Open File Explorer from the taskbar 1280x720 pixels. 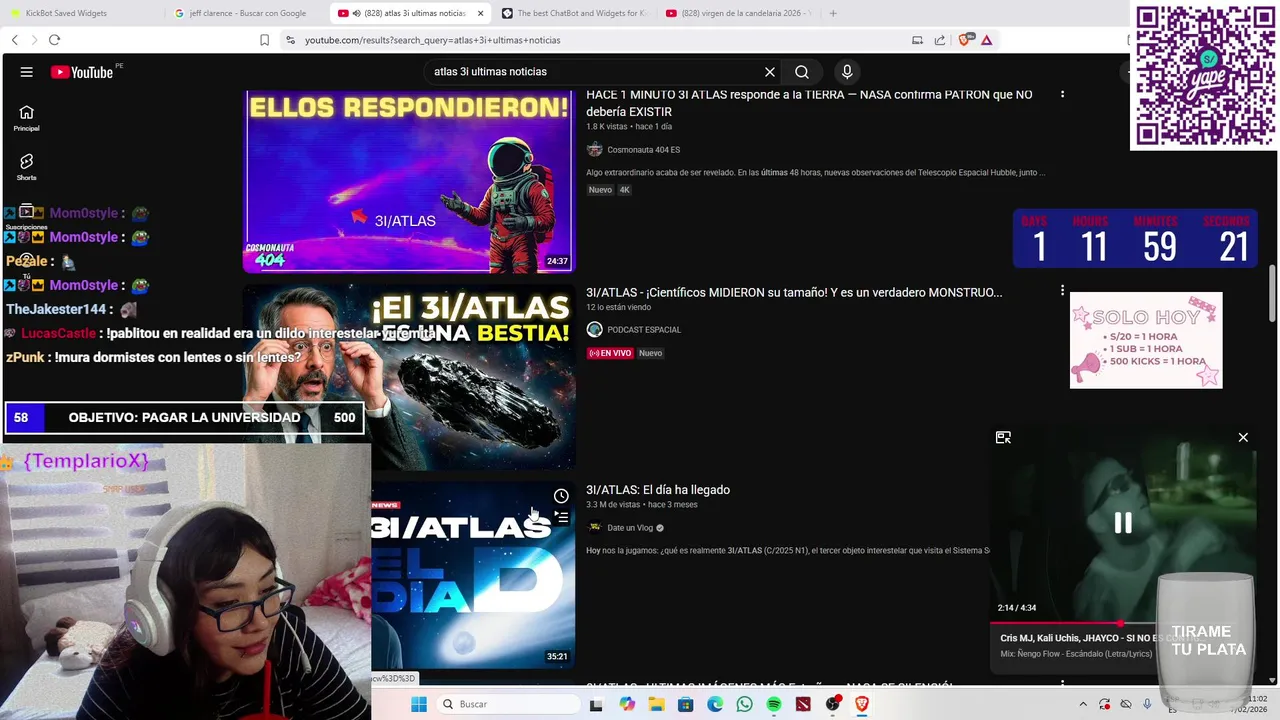(x=656, y=704)
